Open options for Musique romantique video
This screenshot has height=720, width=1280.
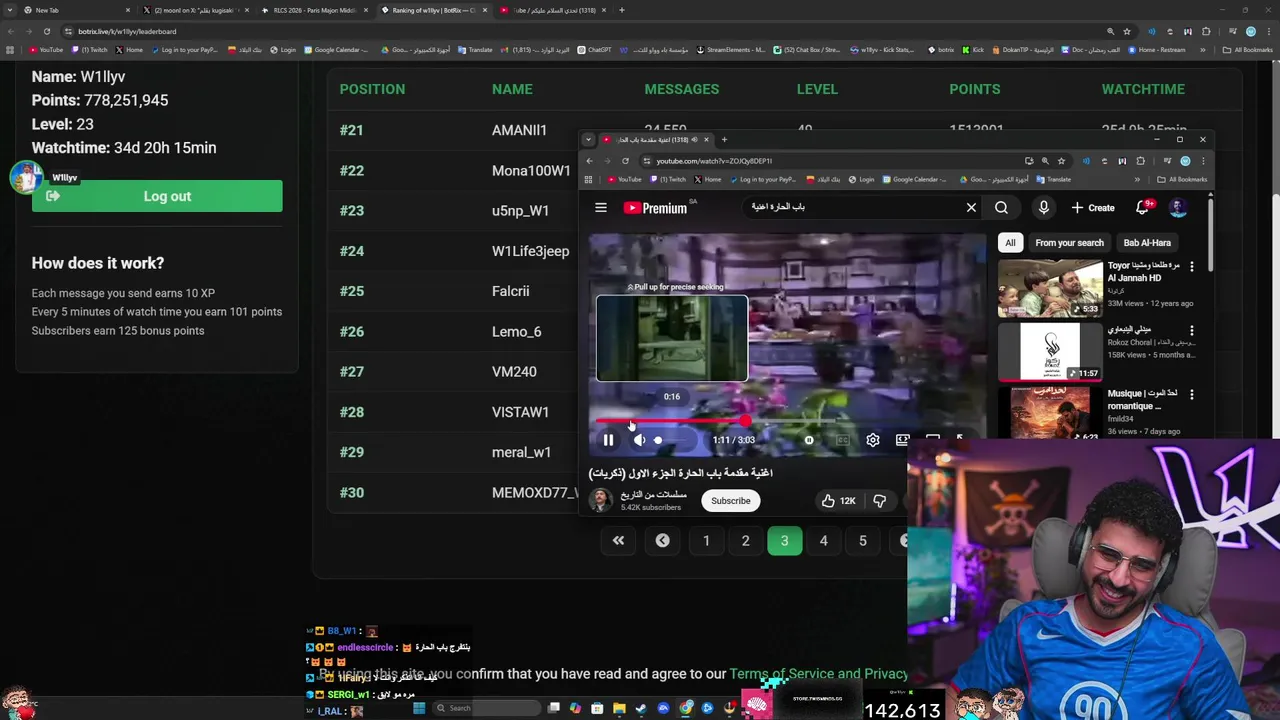tap(1192, 394)
